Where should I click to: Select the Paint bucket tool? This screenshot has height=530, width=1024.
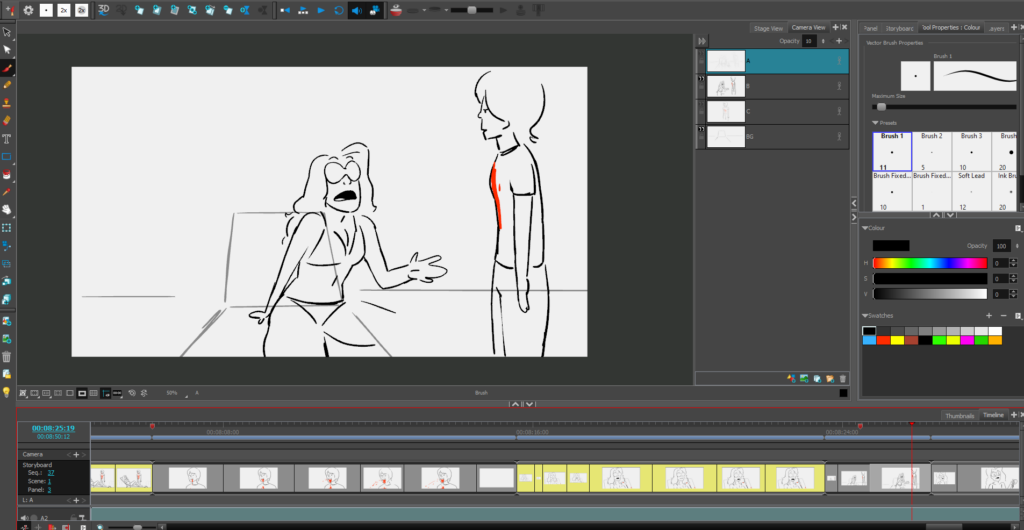(7, 174)
